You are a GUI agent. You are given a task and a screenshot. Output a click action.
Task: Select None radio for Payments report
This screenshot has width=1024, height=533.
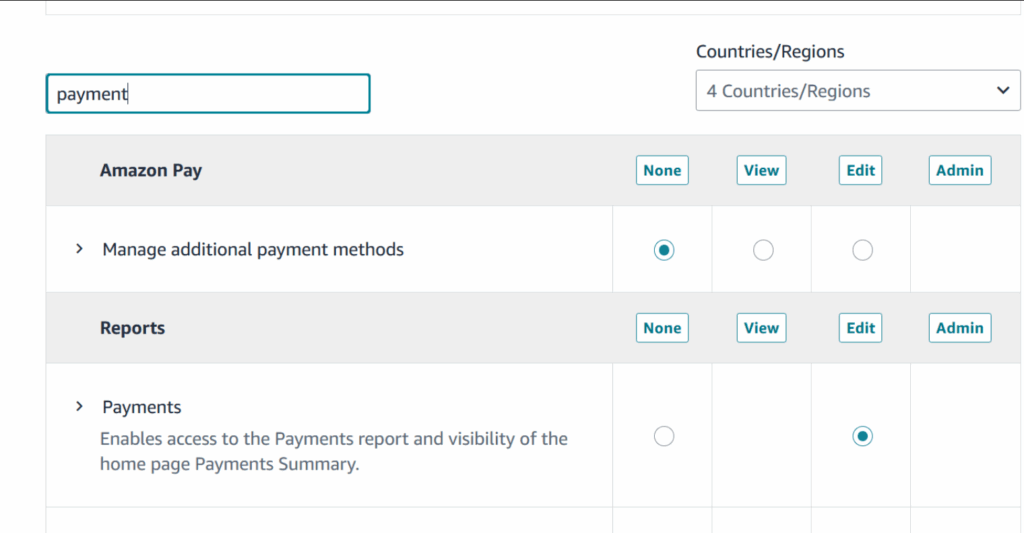[663, 436]
